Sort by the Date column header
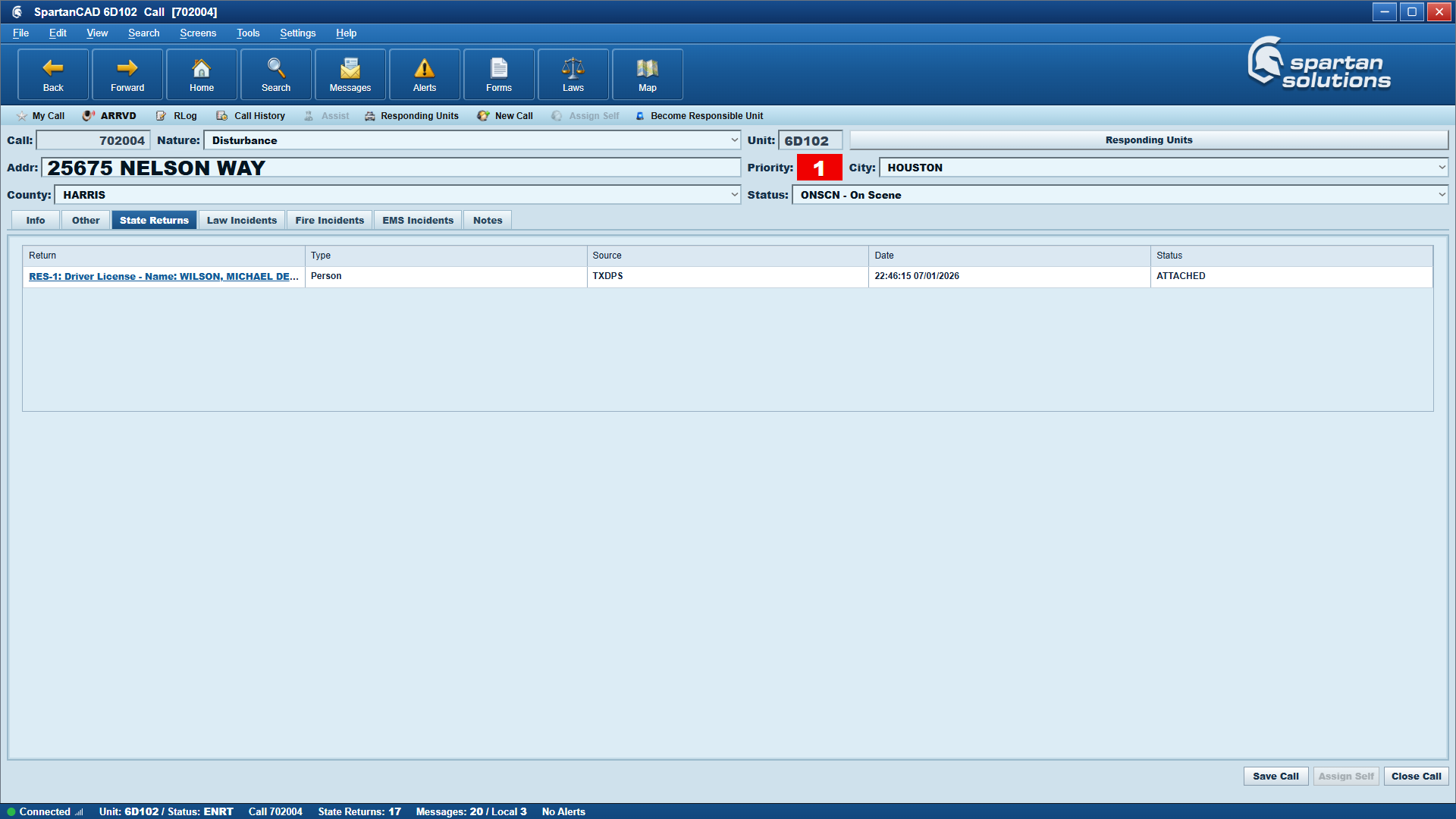Viewport: 1456px width, 819px height. pyautogui.click(x=1009, y=256)
